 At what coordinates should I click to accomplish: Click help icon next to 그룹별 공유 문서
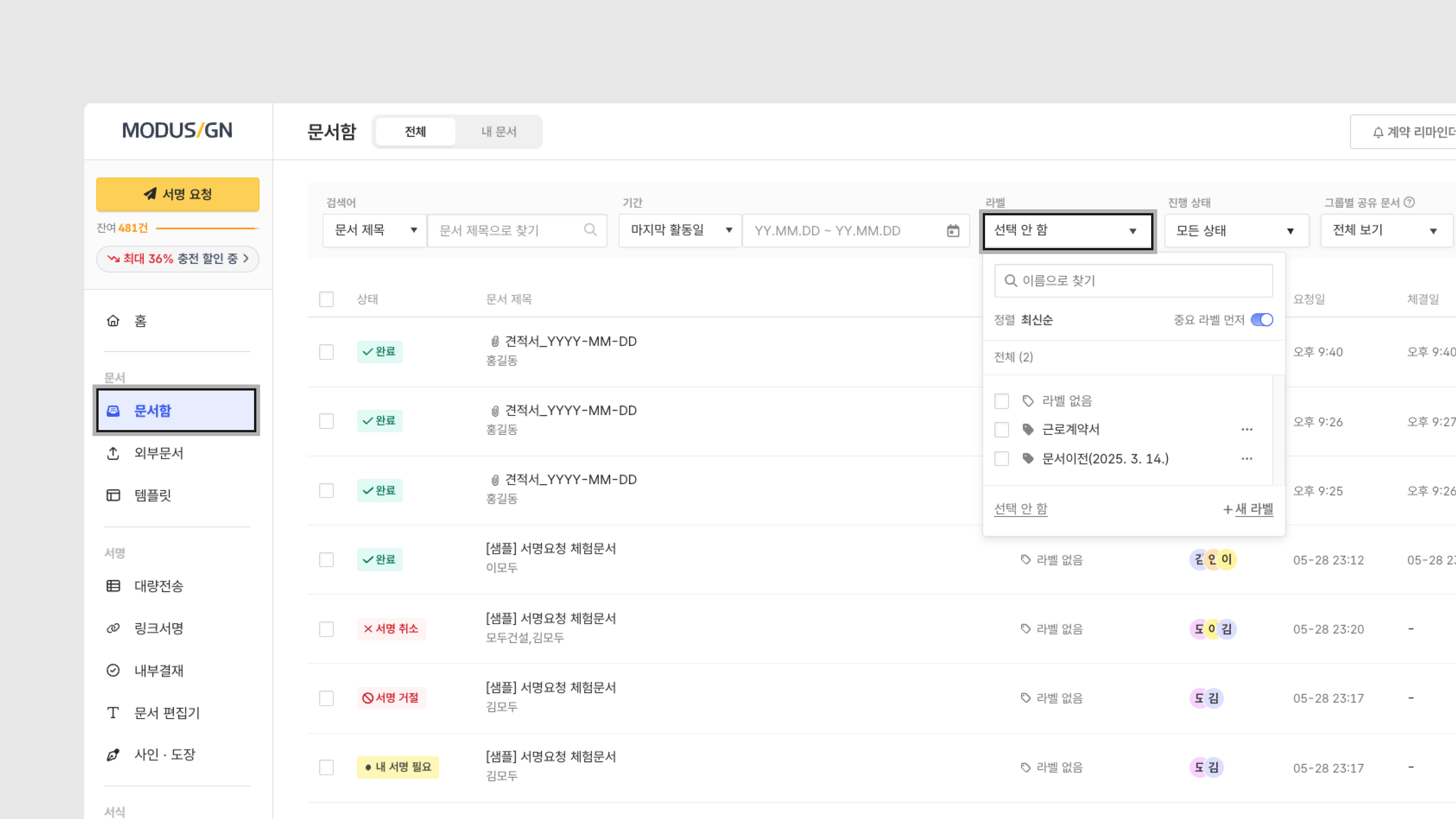[1410, 202]
